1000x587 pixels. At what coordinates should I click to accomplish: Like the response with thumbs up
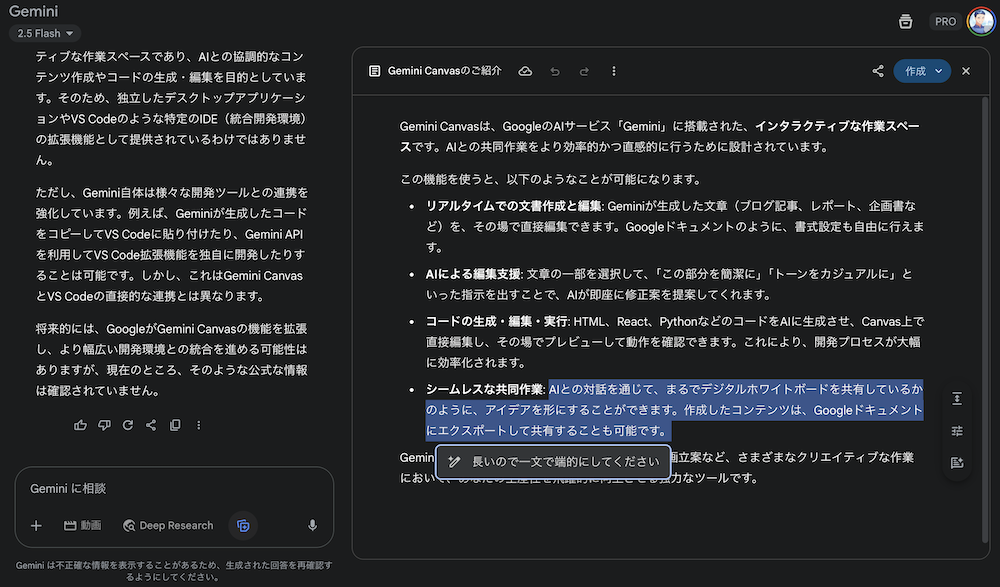click(x=80, y=425)
